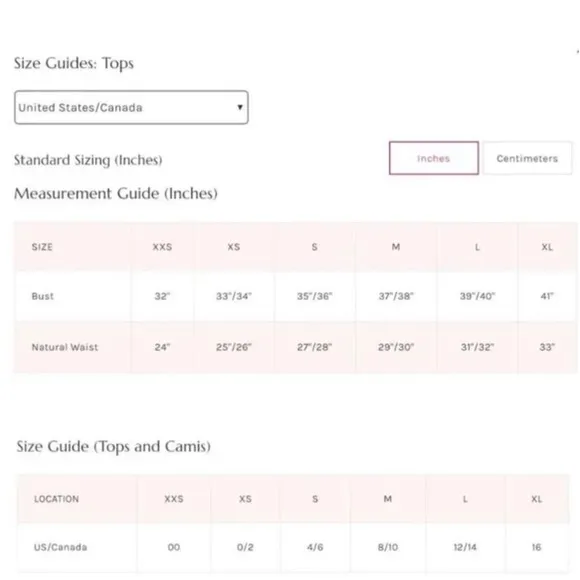Screen dimensions: 580x580
Task: Select the XXS column header in measurement table
Action: click(x=162, y=247)
